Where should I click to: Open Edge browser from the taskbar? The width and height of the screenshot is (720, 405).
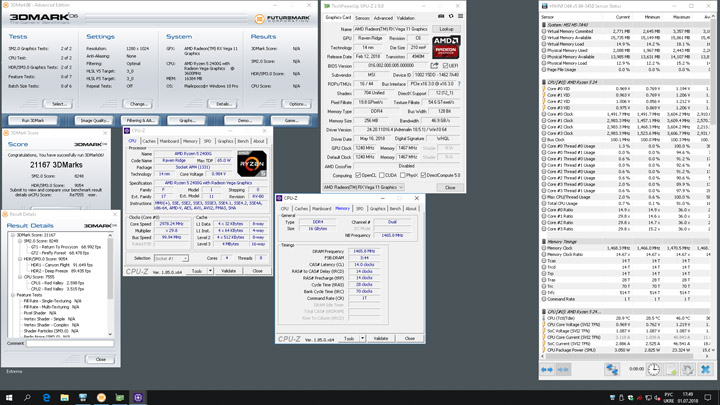(x=46, y=397)
